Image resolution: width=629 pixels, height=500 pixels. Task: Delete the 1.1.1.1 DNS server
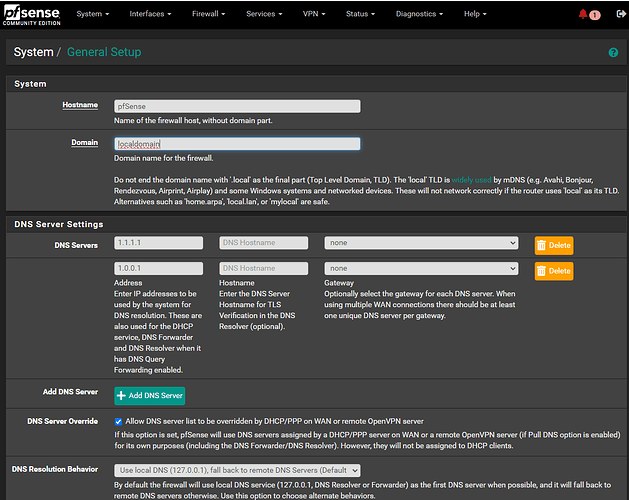click(554, 245)
